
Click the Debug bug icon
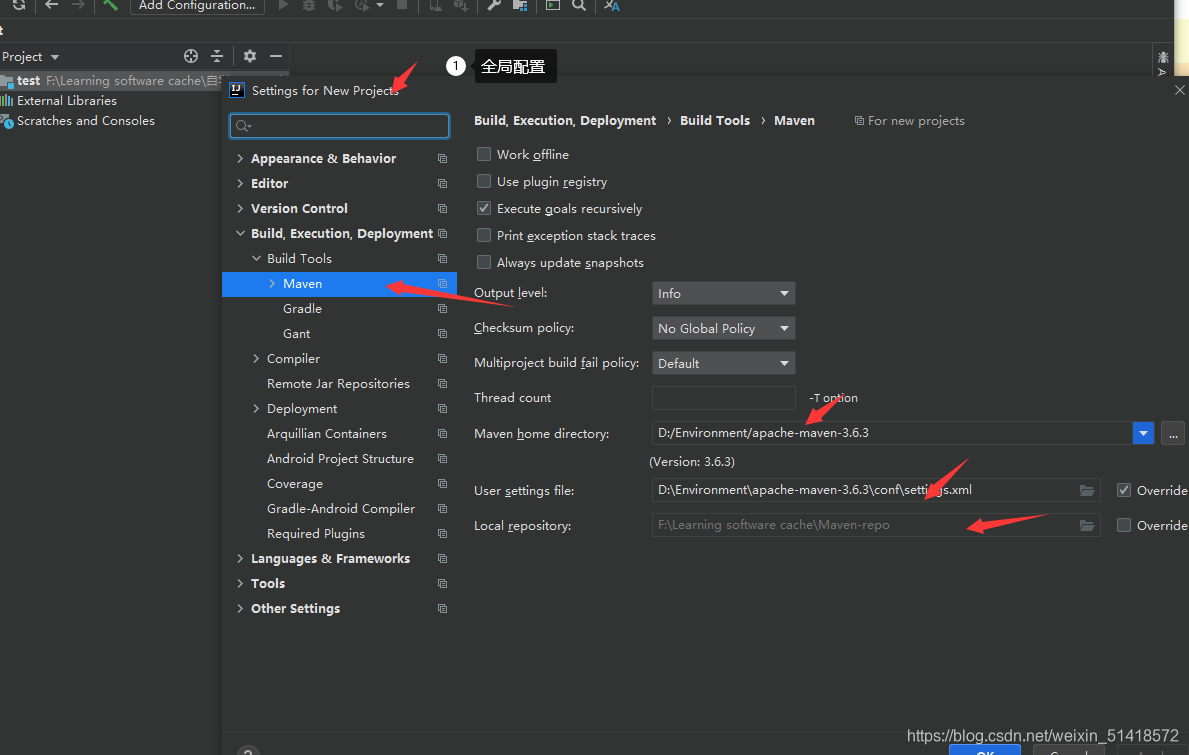[309, 5]
